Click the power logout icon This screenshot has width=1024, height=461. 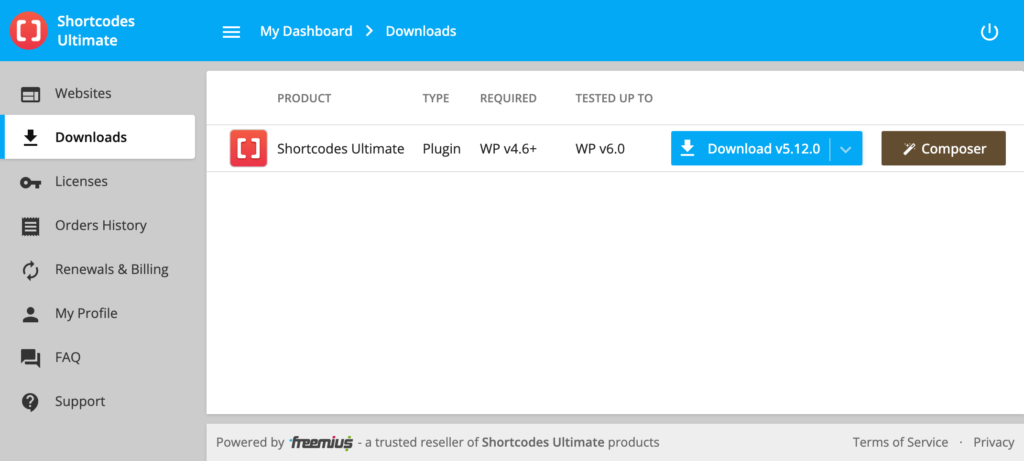point(989,31)
